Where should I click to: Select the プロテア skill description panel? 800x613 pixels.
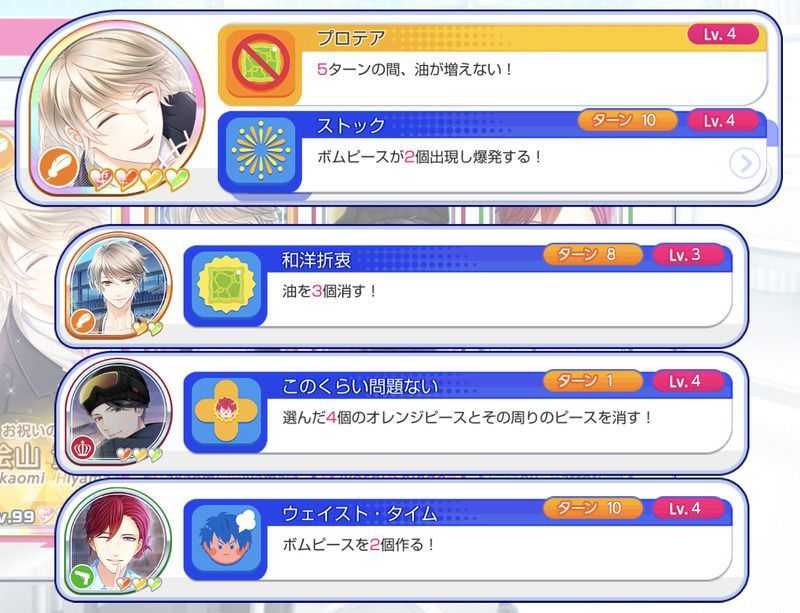point(493,65)
